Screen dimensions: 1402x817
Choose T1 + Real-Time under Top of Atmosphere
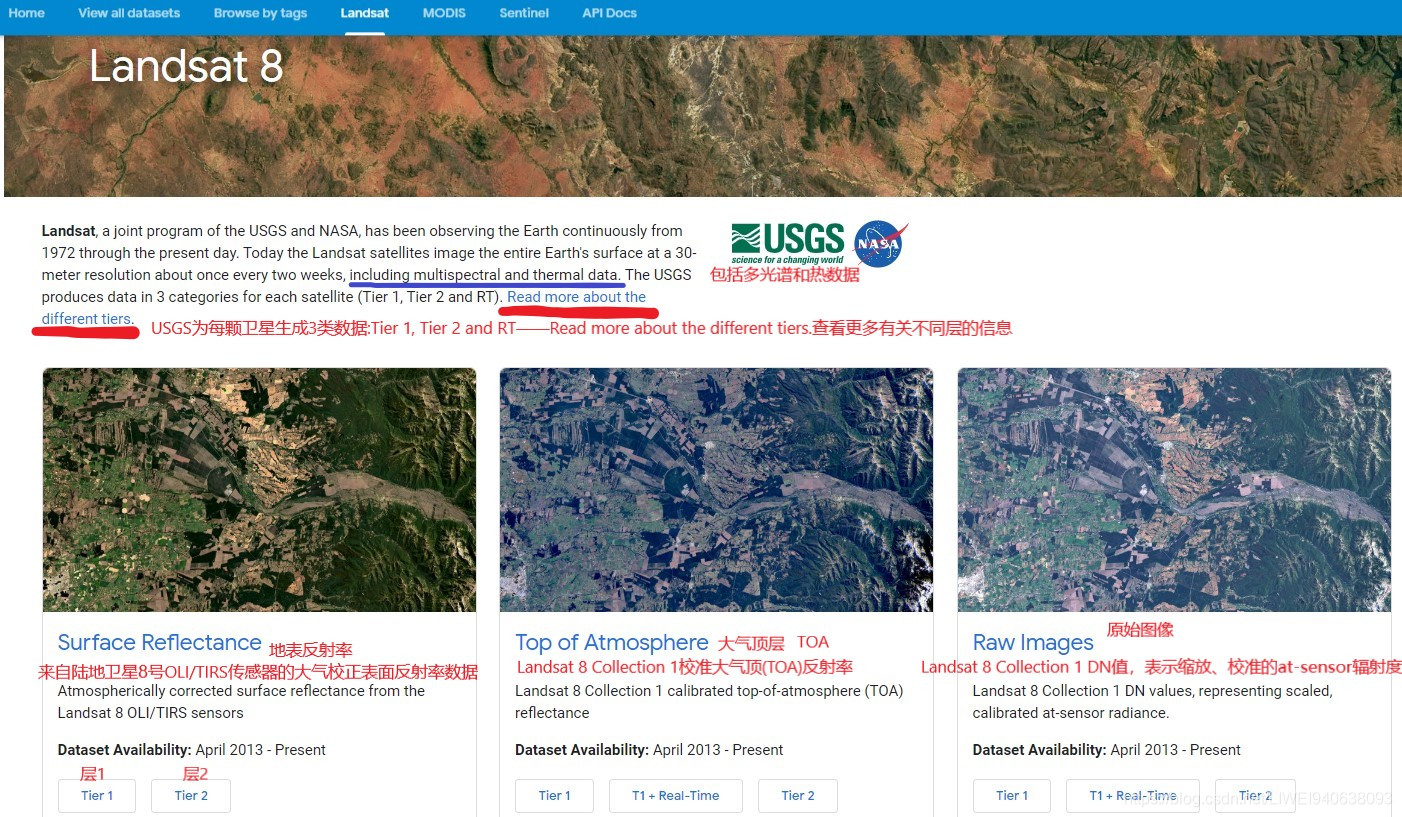click(x=676, y=796)
